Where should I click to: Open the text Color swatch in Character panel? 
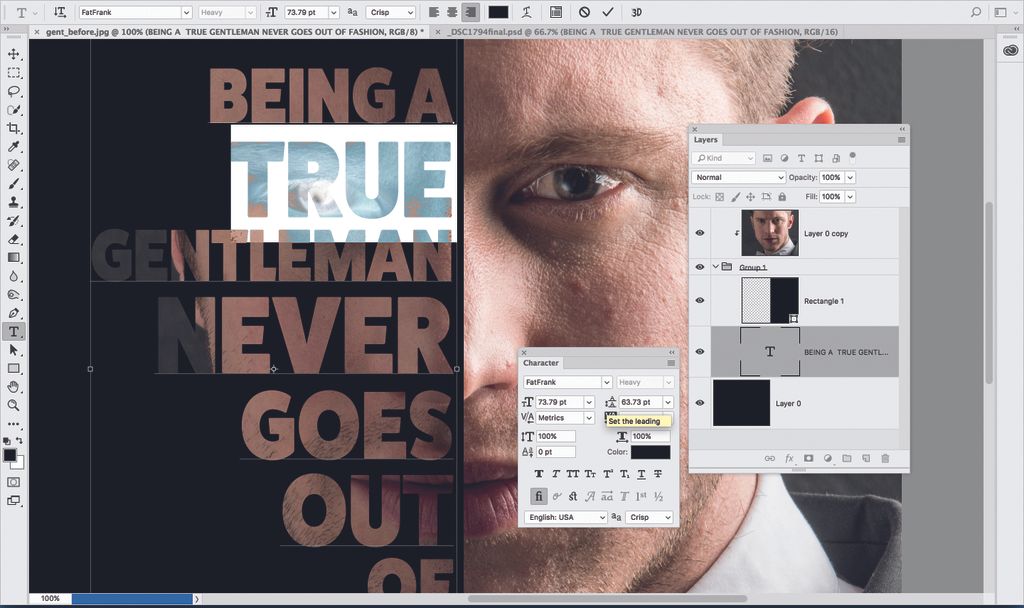point(651,451)
